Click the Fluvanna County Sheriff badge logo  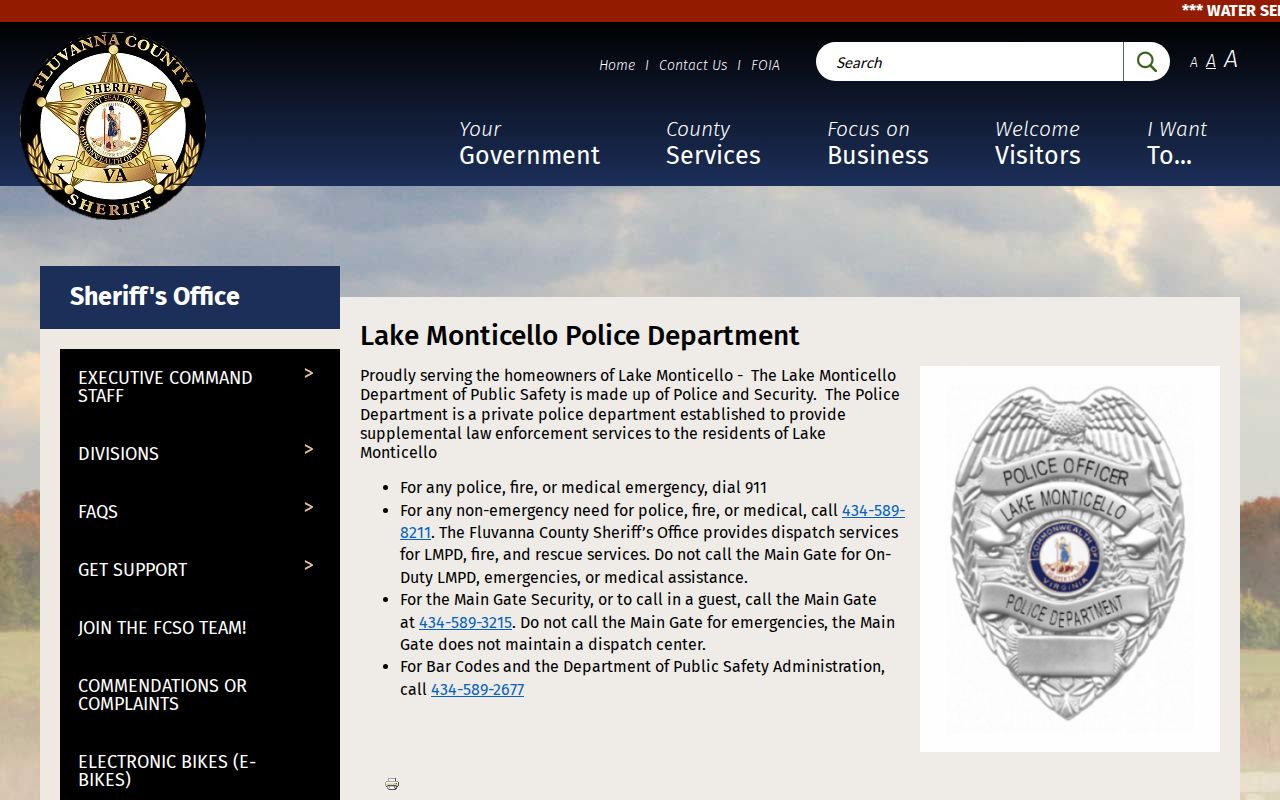[113, 125]
